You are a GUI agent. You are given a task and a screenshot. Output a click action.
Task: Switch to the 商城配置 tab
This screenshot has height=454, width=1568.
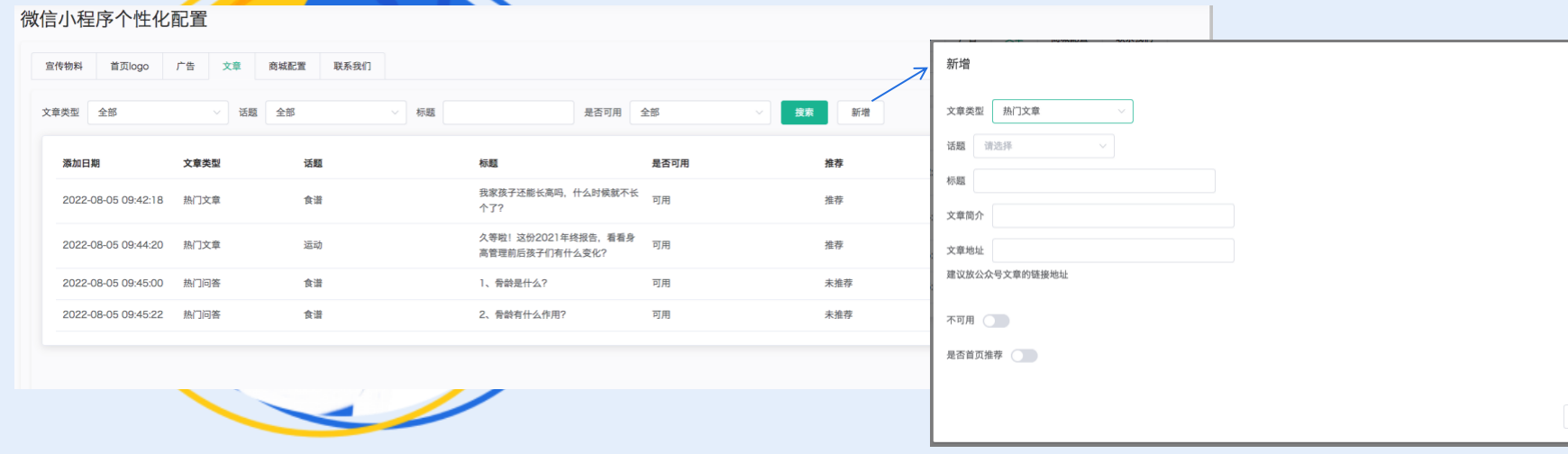pyautogui.click(x=287, y=67)
